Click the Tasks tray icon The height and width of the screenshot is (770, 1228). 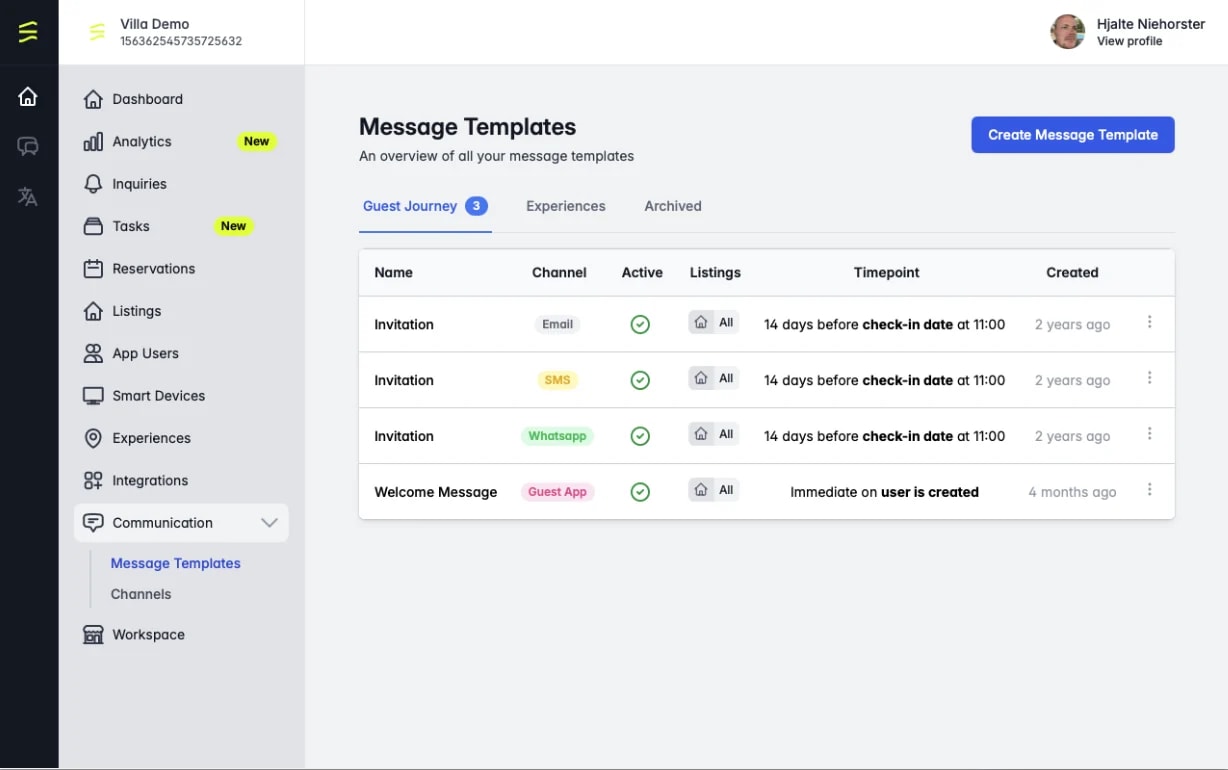(93, 226)
